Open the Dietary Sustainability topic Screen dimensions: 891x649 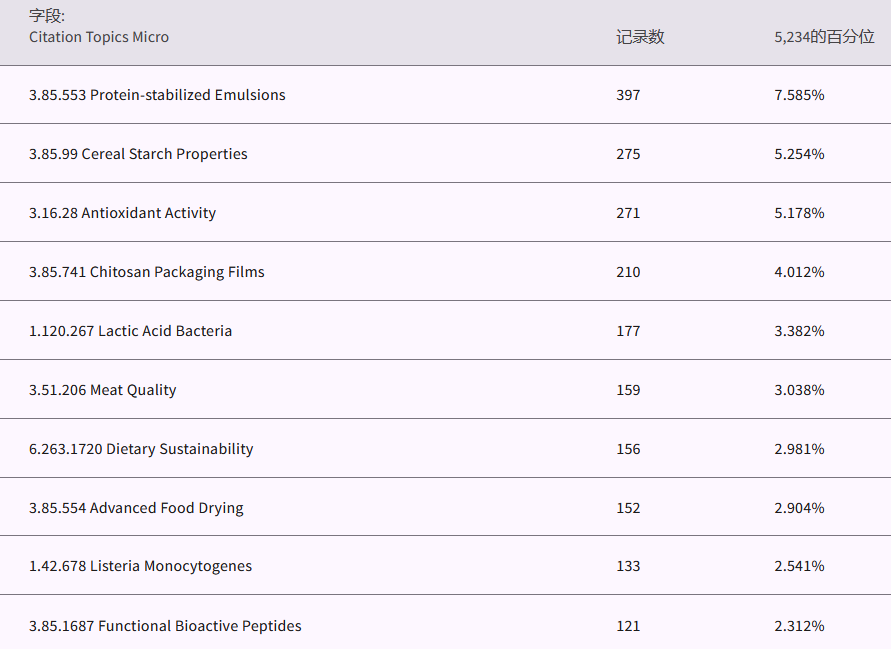click(141, 449)
